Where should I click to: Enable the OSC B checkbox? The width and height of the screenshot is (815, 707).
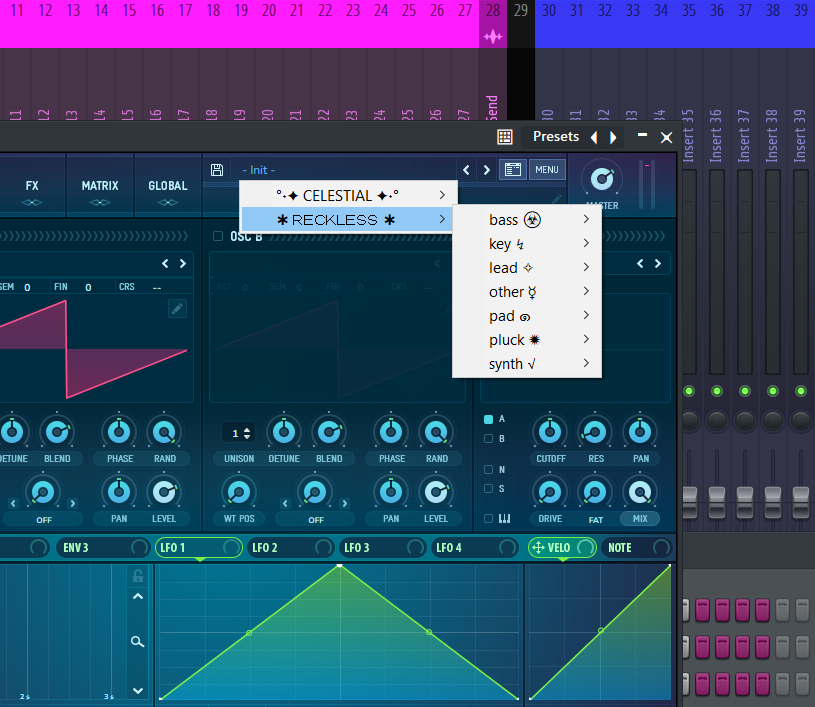pos(219,236)
